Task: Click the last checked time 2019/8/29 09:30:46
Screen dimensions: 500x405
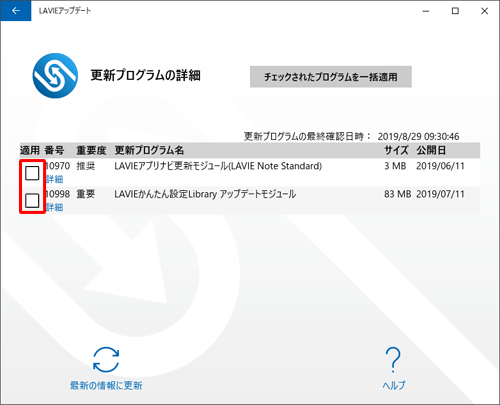Action: click(418, 136)
